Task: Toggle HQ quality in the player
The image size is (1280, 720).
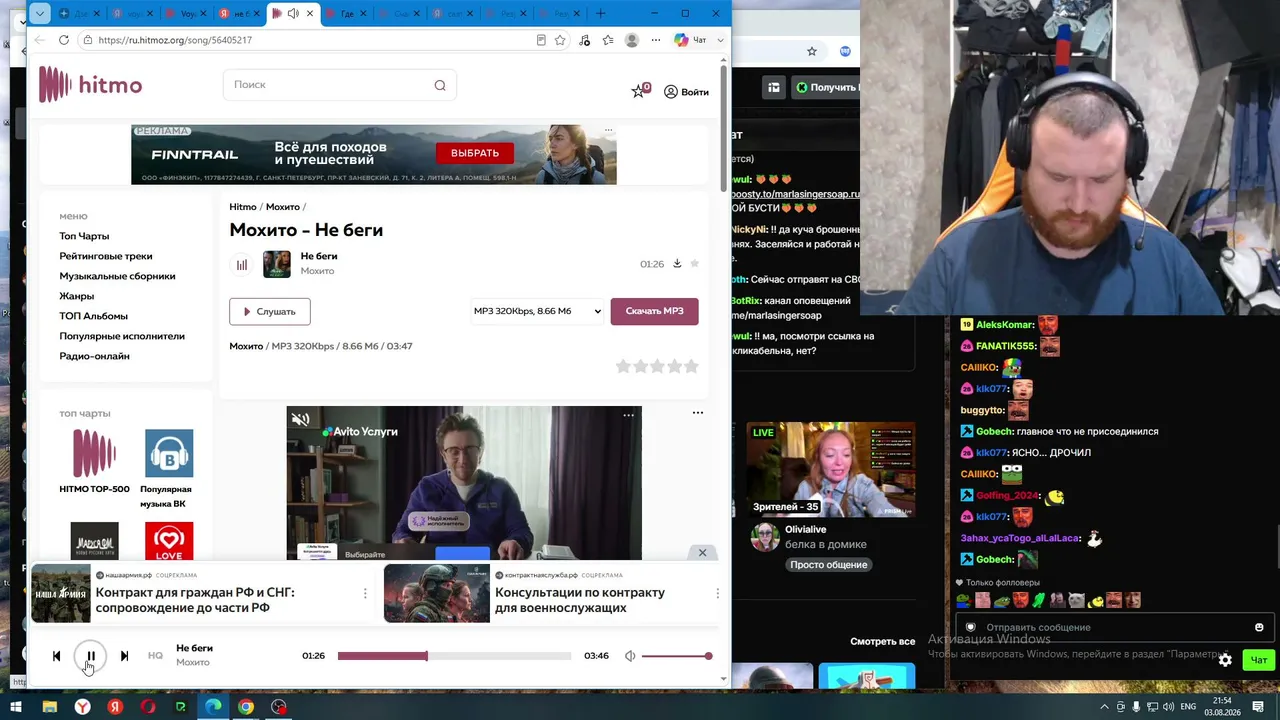Action: [155, 656]
